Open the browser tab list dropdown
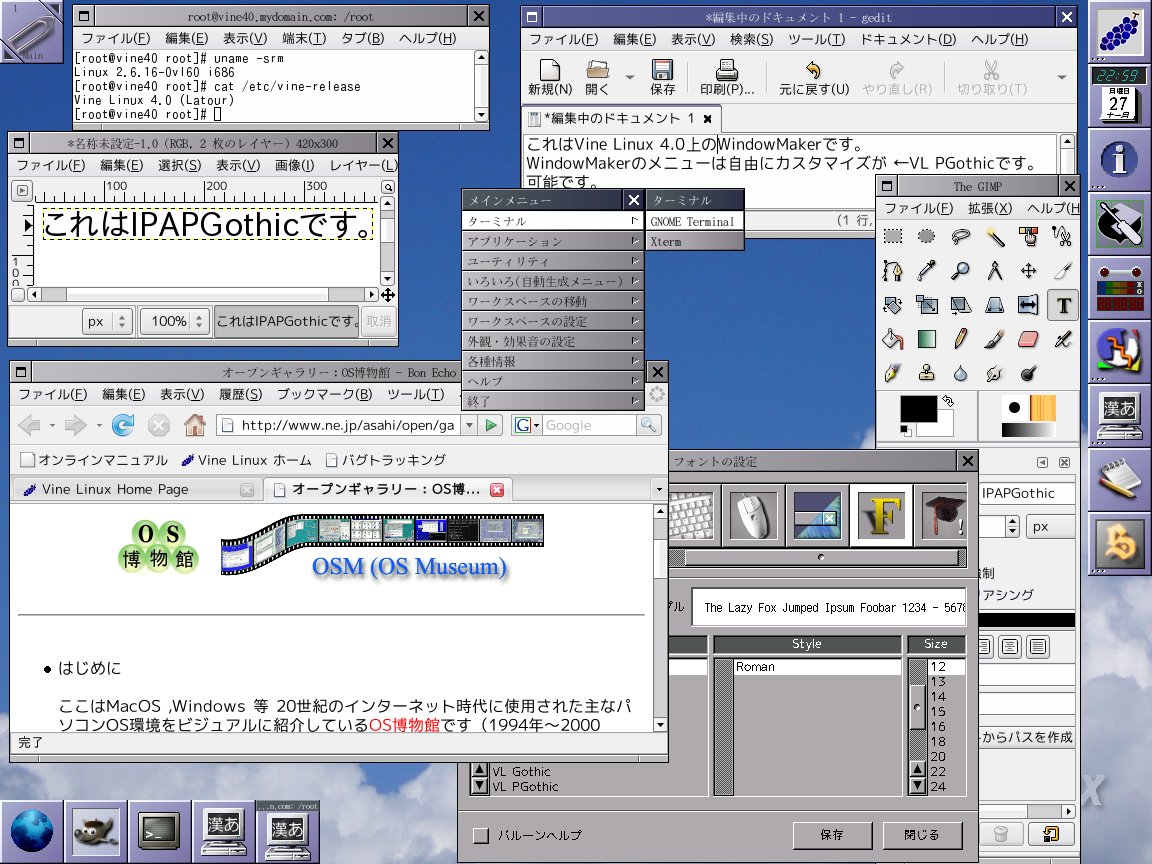The height and width of the screenshot is (864, 1152). [659, 489]
